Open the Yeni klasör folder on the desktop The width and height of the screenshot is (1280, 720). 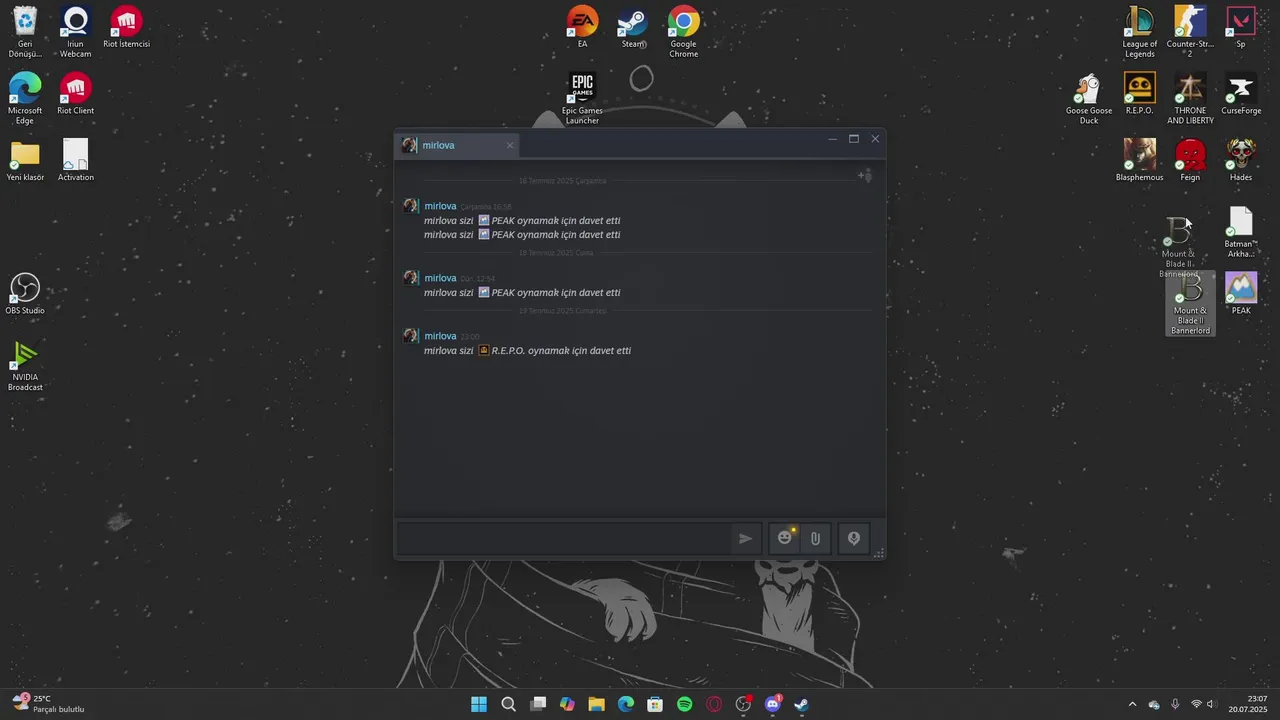(25, 160)
